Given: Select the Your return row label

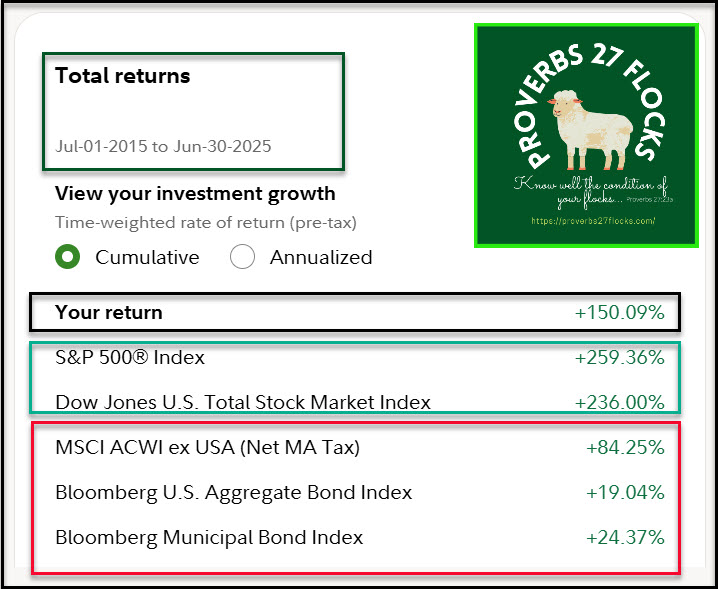Looking at the screenshot, I should click(x=108, y=313).
